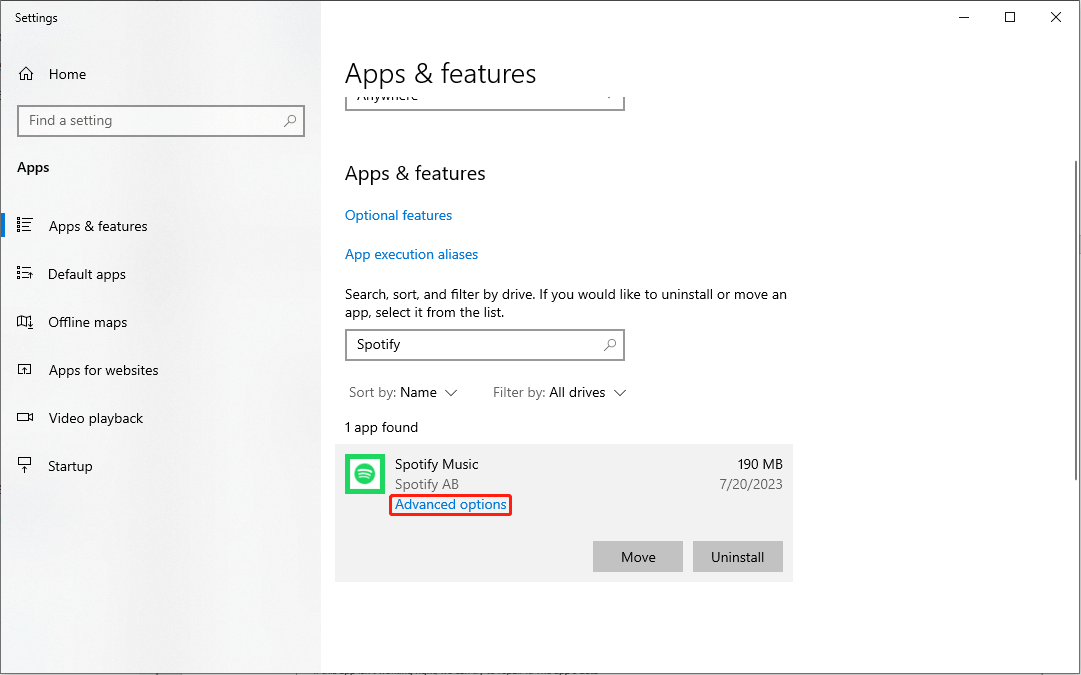
Task: Click the 7/20/2023 install date
Action: [751, 484]
